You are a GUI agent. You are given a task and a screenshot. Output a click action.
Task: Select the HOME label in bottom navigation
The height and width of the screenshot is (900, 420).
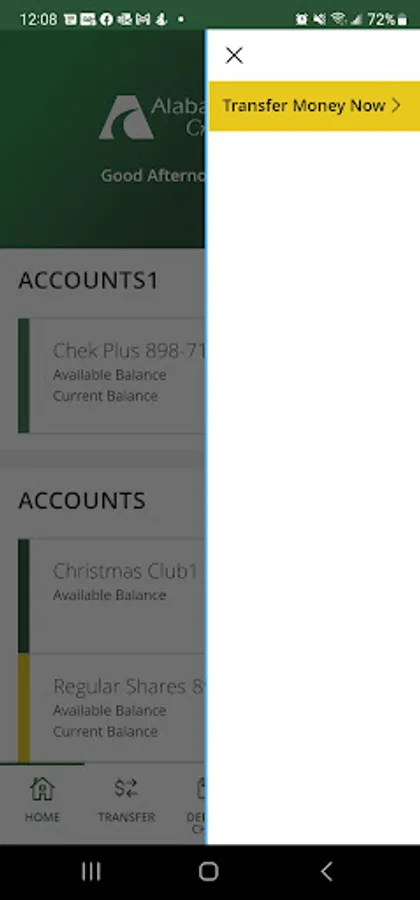42,817
